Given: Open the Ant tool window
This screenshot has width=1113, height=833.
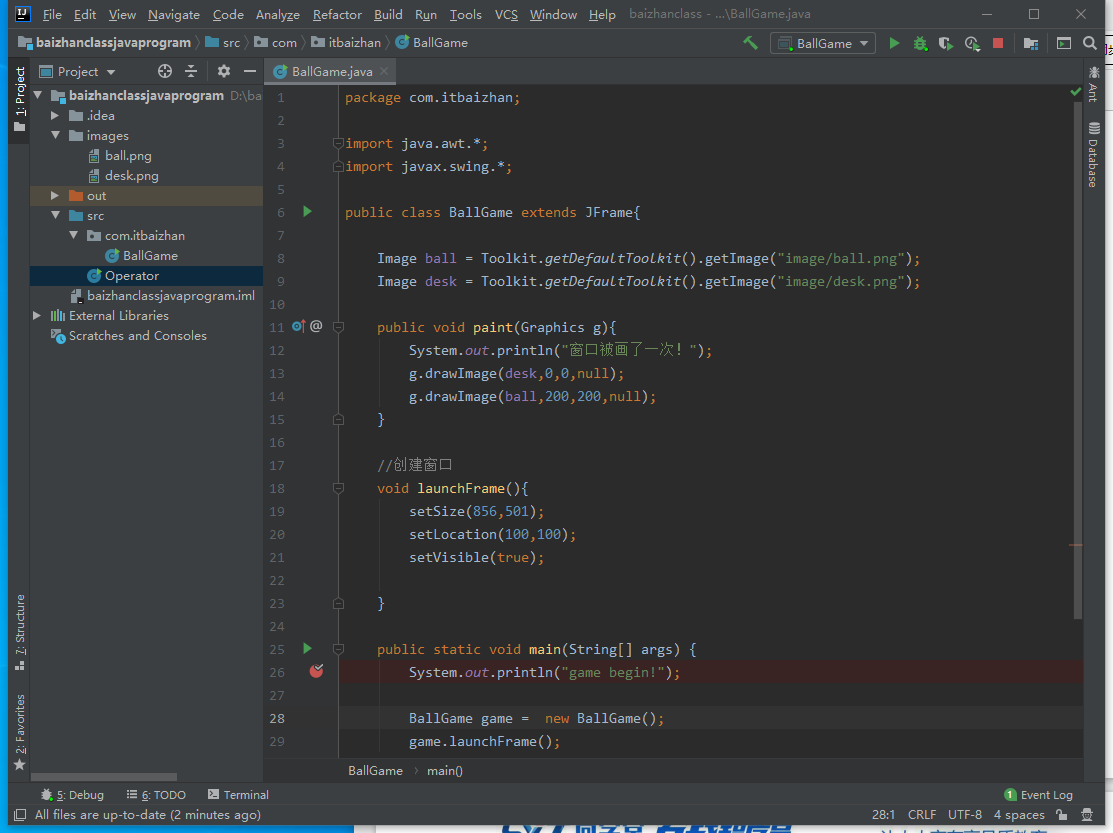Looking at the screenshot, I should (x=1093, y=84).
